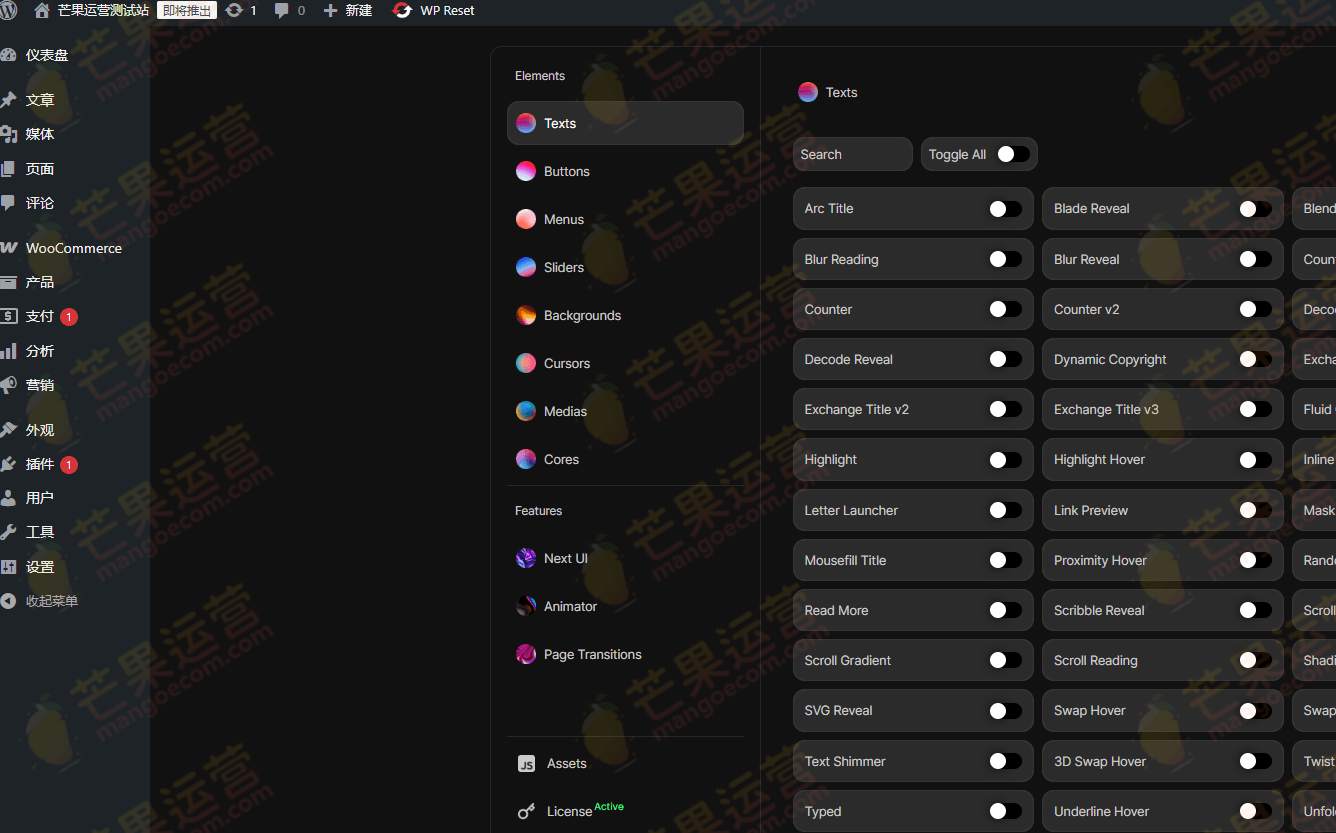The image size is (1336, 833).
Task: Enable the Highlight Hover toggle
Action: coord(1255,460)
